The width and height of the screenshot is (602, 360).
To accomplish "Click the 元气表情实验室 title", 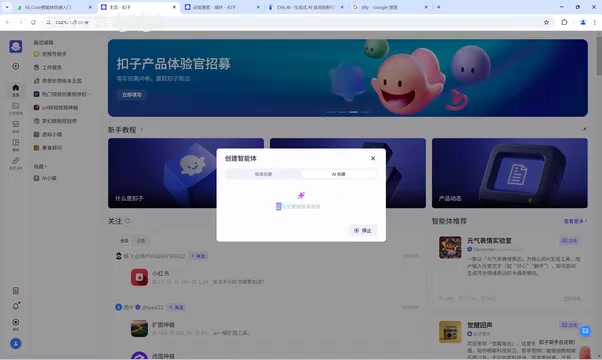I will pyautogui.click(x=489, y=241).
